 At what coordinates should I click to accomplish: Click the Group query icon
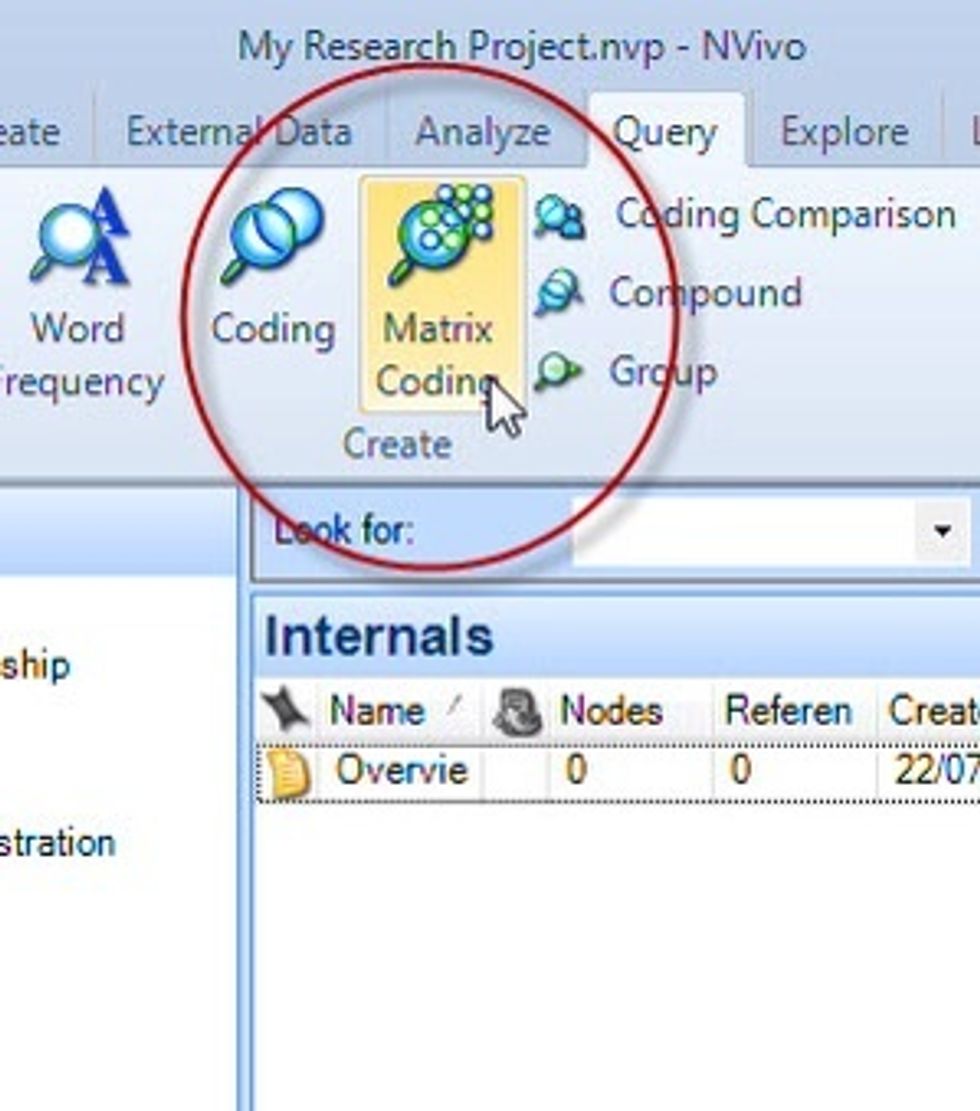[x=558, y=371]
